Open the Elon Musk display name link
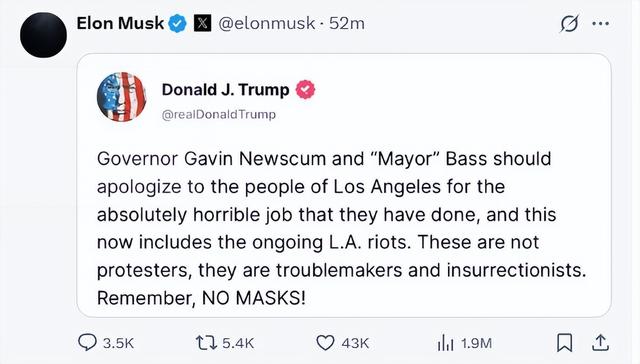640x364 pixels. point(120,24)
